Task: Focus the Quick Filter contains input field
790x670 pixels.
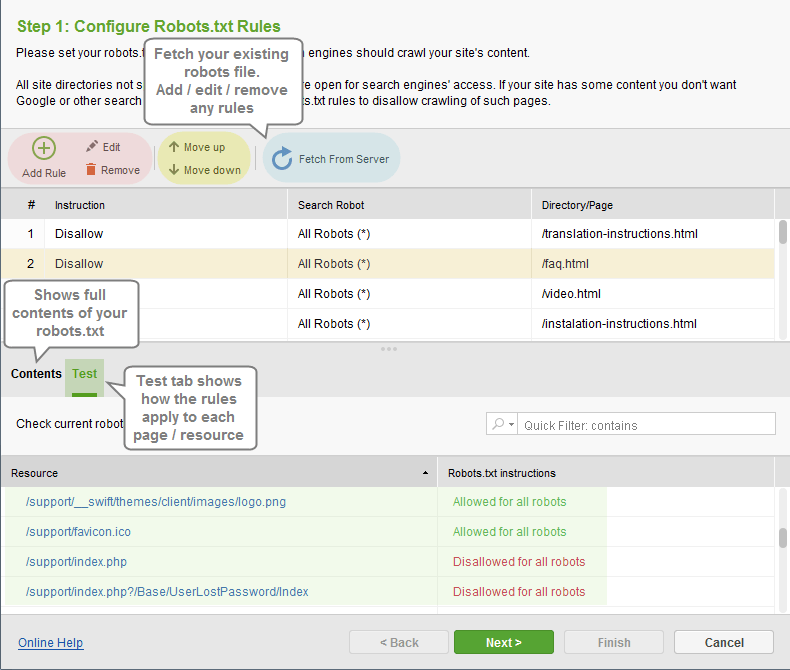Action: pos(646,425)
